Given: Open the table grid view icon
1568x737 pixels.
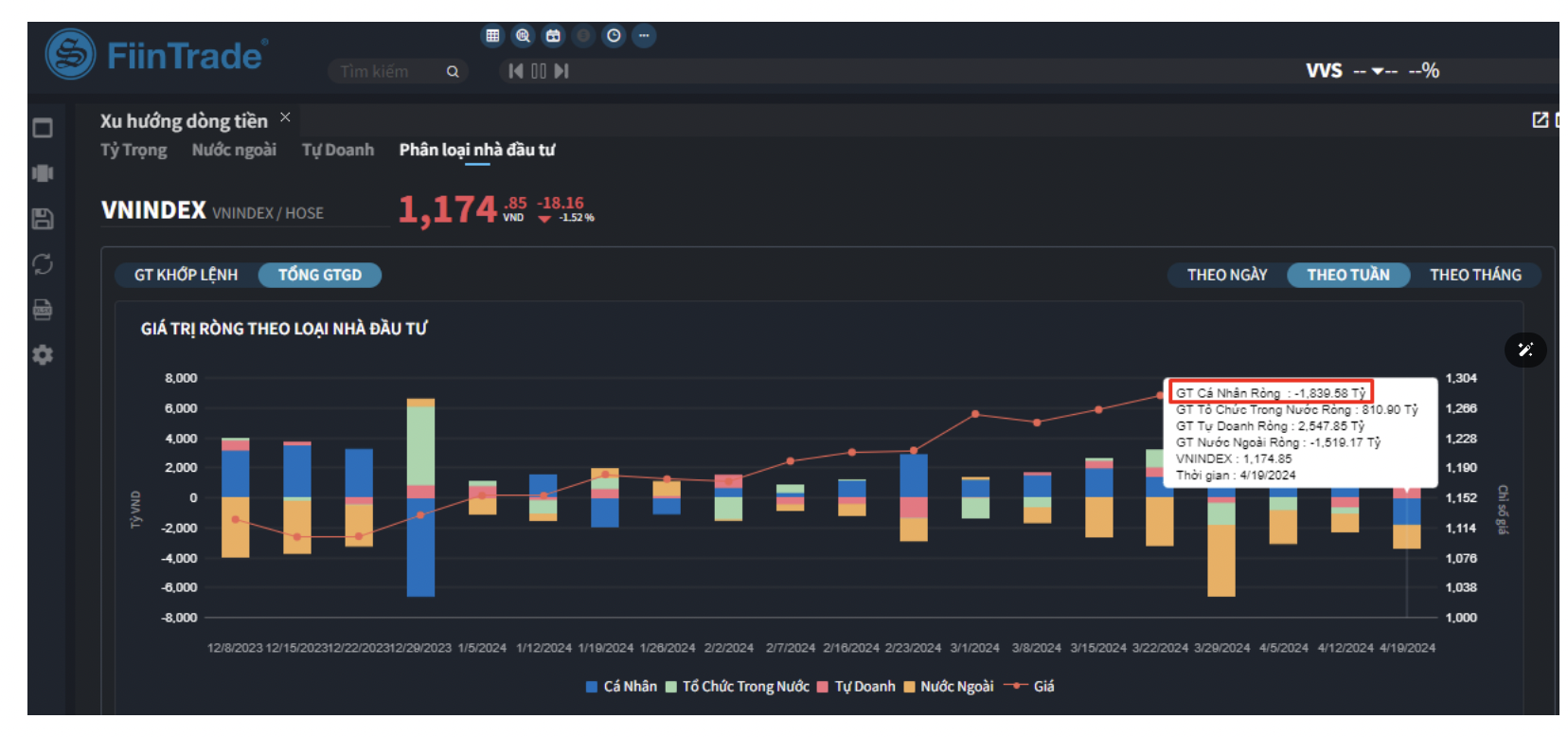Looking at the screenshot, I should 492,36.
